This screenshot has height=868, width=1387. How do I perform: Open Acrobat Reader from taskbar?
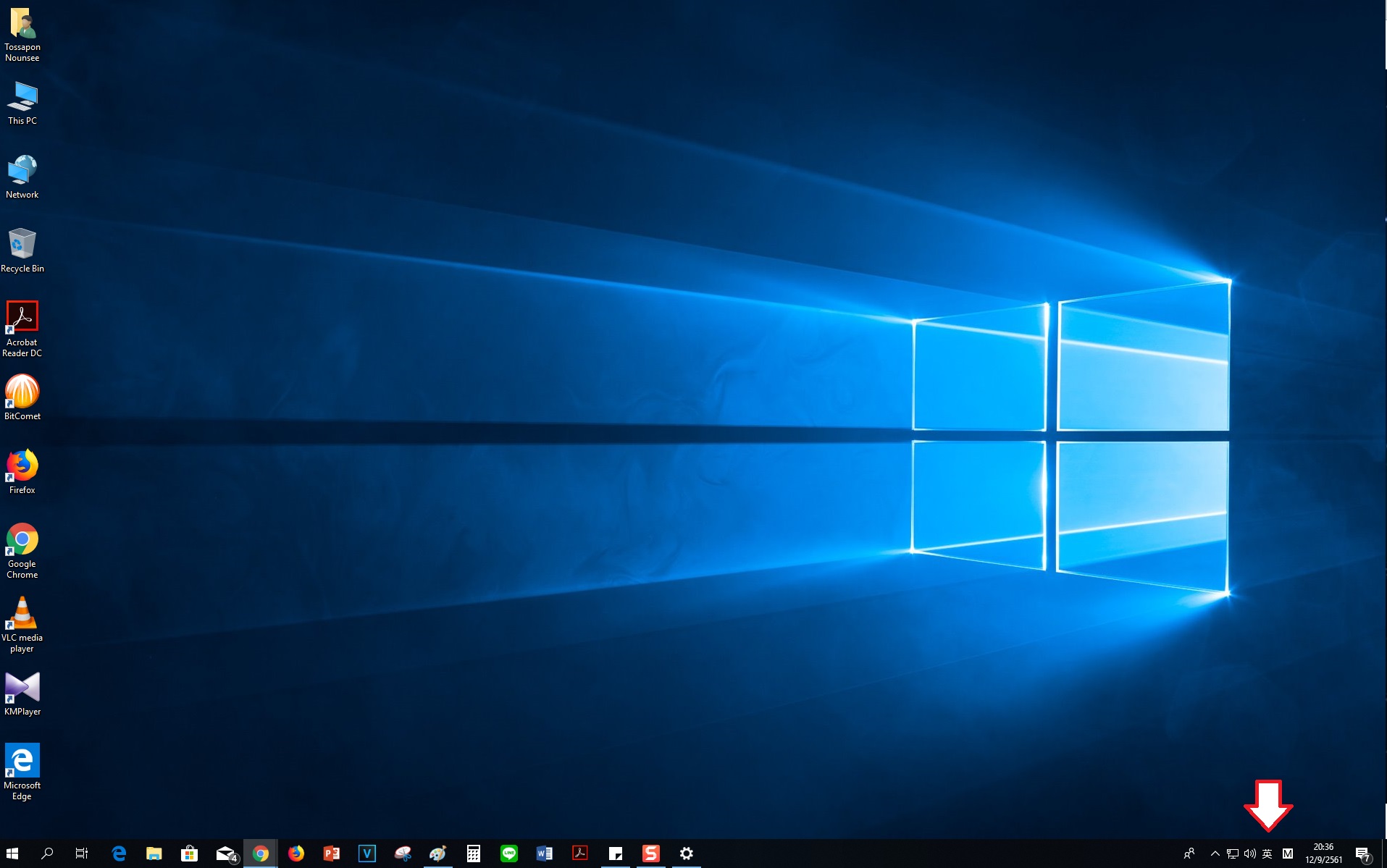click(580, 854)
